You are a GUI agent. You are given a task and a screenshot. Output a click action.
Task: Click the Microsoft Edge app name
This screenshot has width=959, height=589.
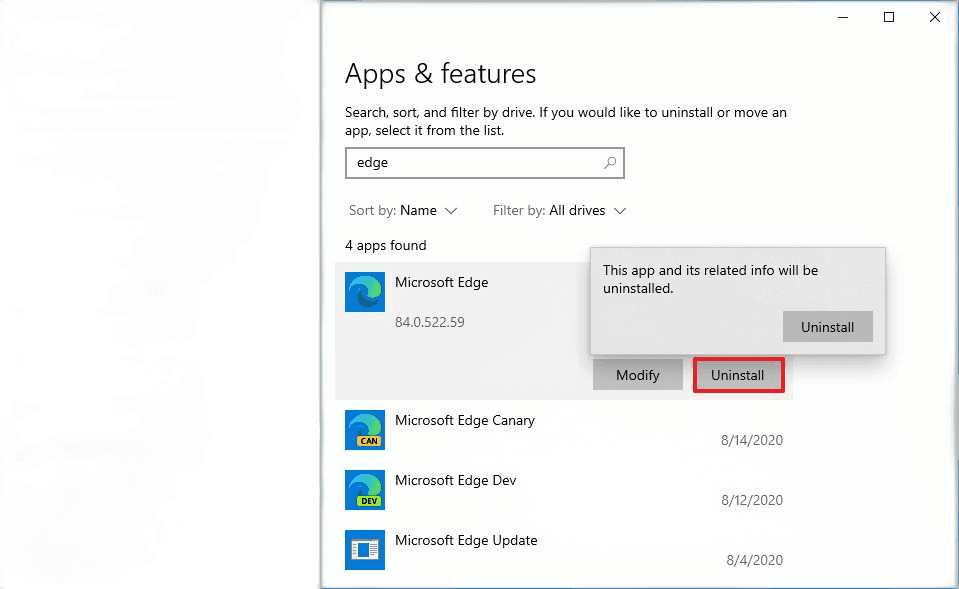tap(442, 282)
